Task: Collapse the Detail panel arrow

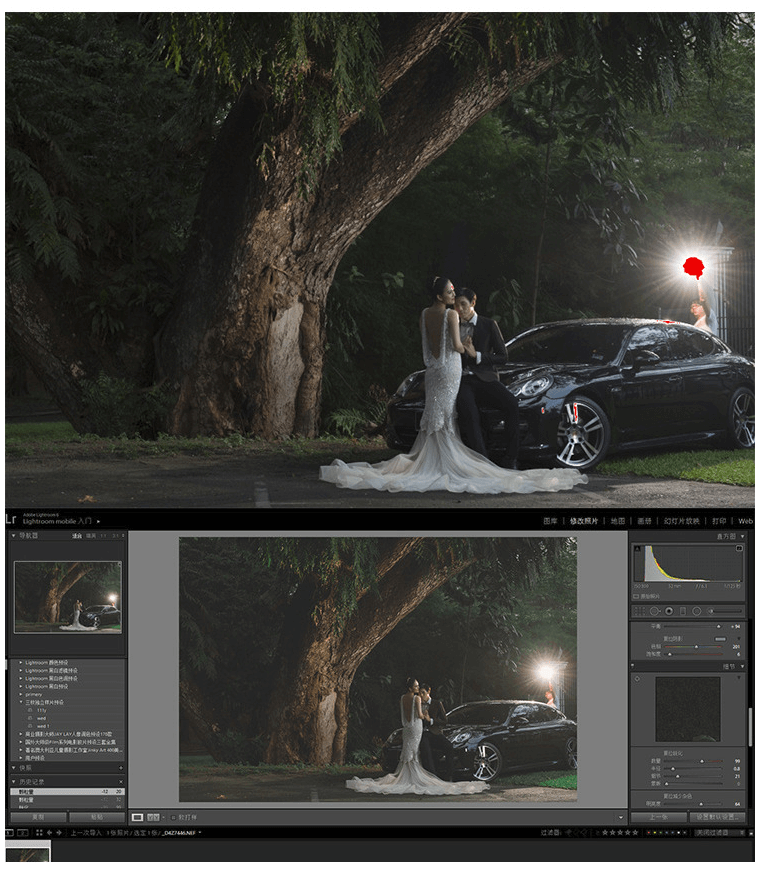Action: [743, 666]
